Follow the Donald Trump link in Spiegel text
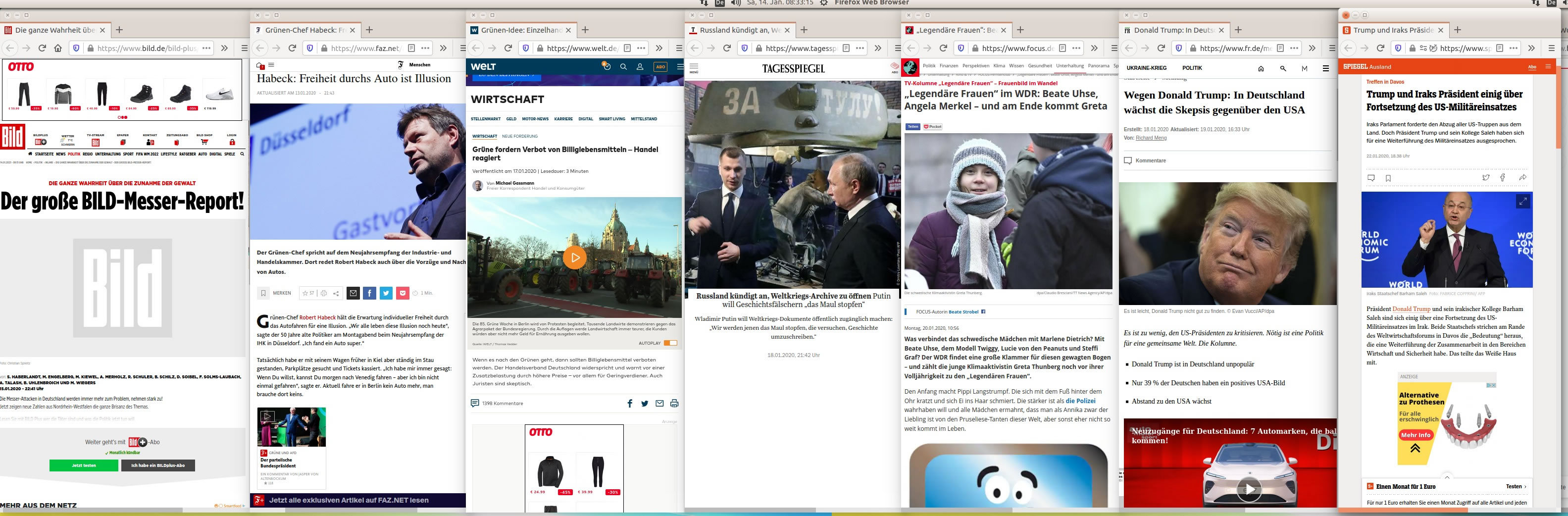The image size is (1568, 516). [1411, 309]
